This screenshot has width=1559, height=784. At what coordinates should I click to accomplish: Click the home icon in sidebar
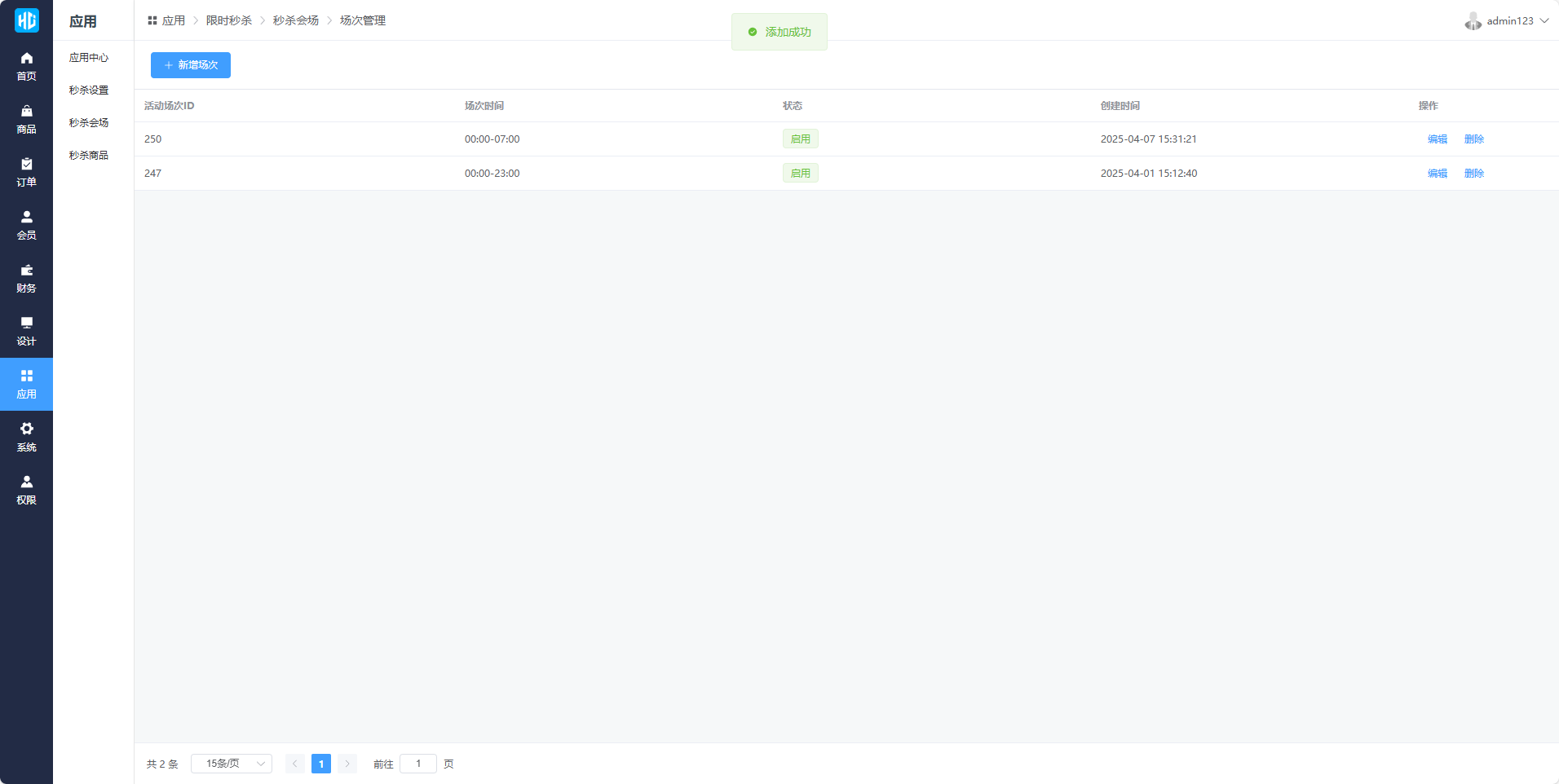point(26,59)
